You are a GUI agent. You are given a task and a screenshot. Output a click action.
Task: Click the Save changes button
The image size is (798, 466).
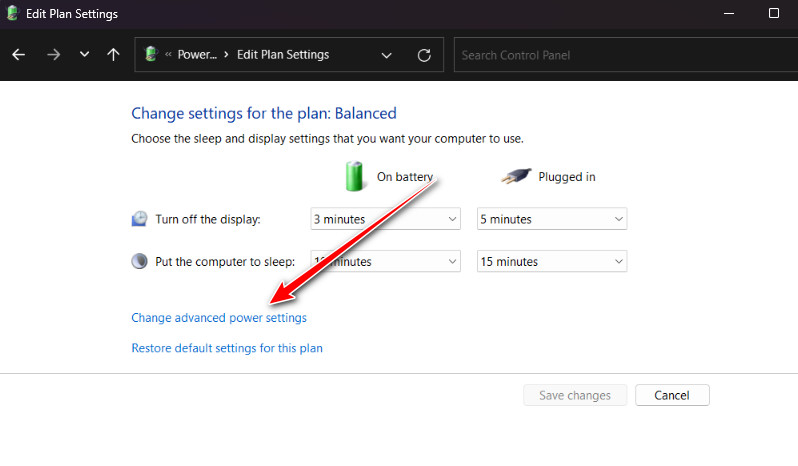coord(575,395)
